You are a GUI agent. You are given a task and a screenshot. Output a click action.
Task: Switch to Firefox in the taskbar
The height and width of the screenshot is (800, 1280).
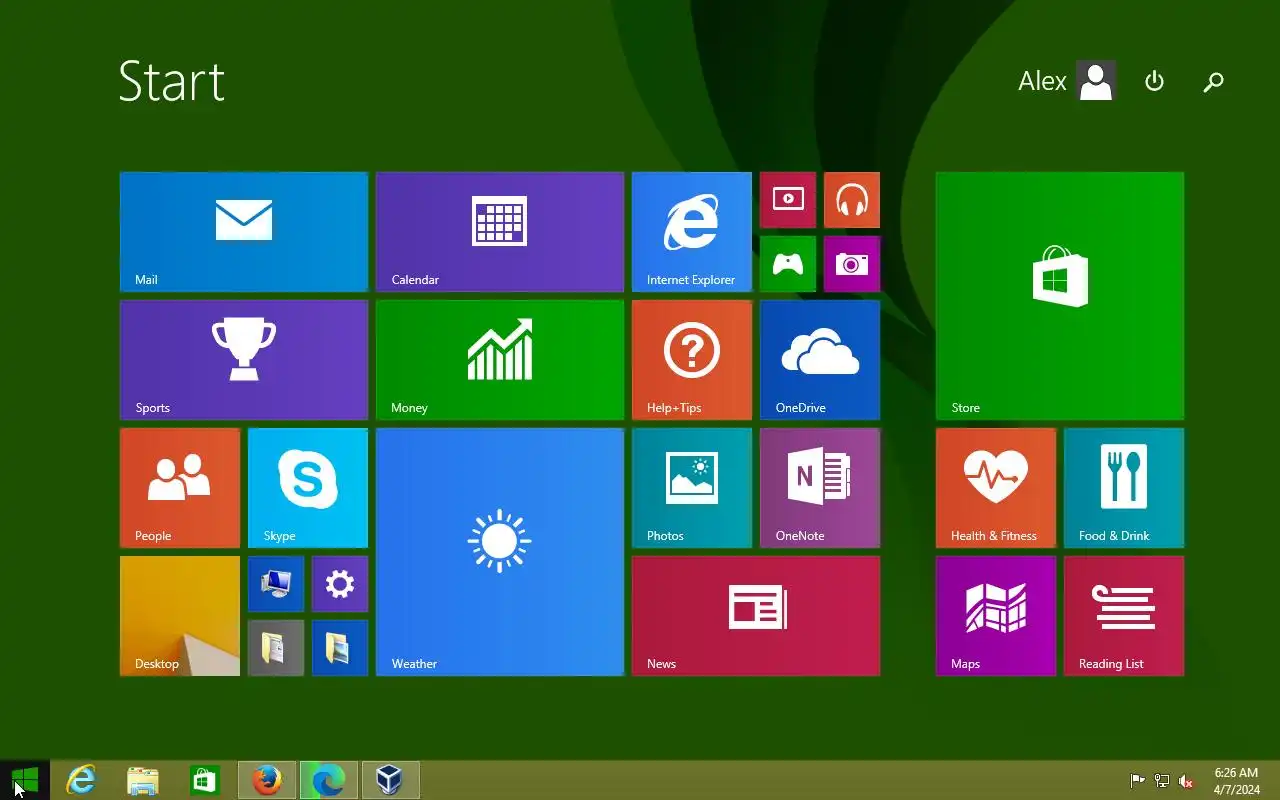[267, 780]
